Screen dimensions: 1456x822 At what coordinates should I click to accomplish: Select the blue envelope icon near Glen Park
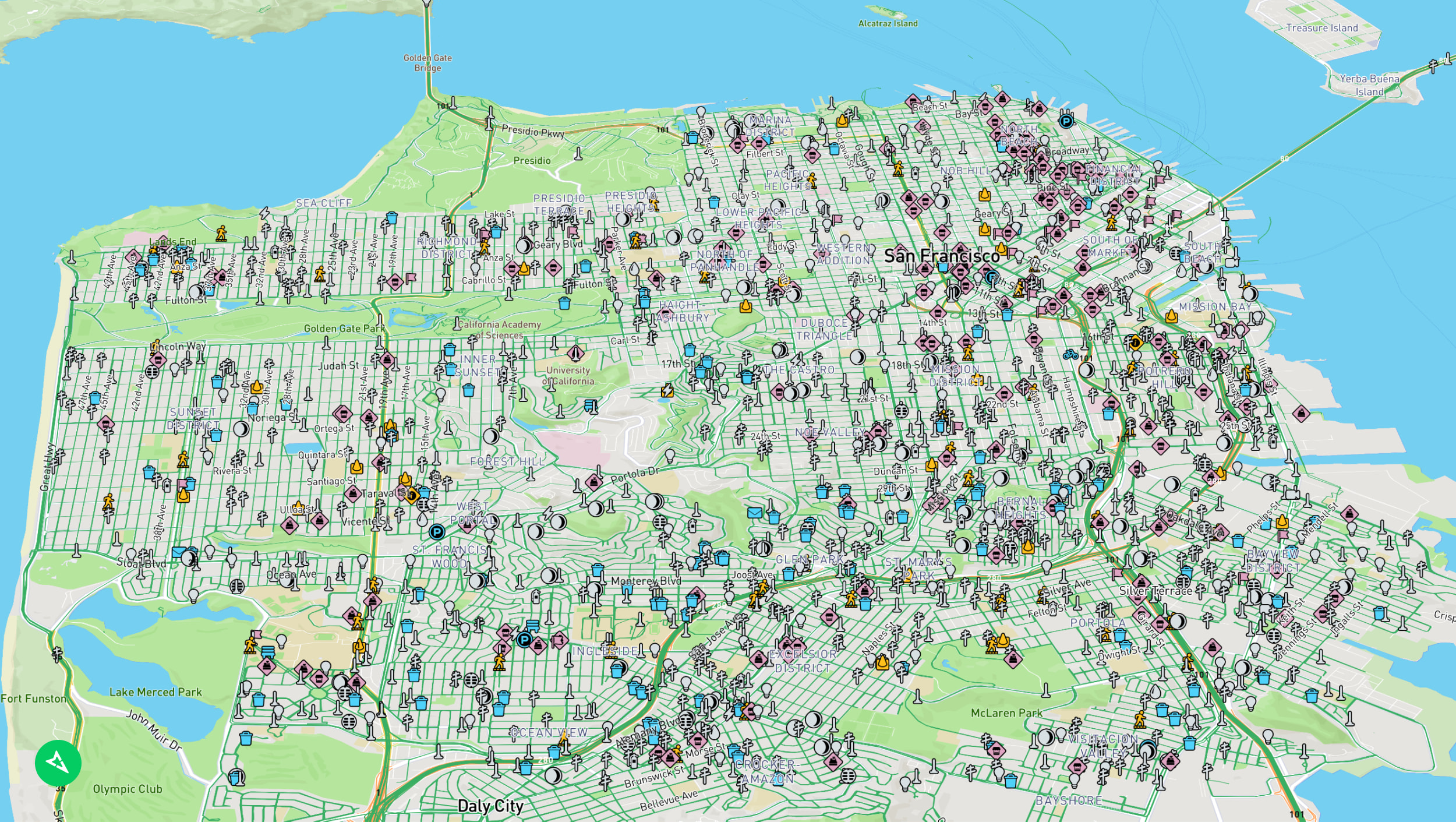tap(754, 513)
